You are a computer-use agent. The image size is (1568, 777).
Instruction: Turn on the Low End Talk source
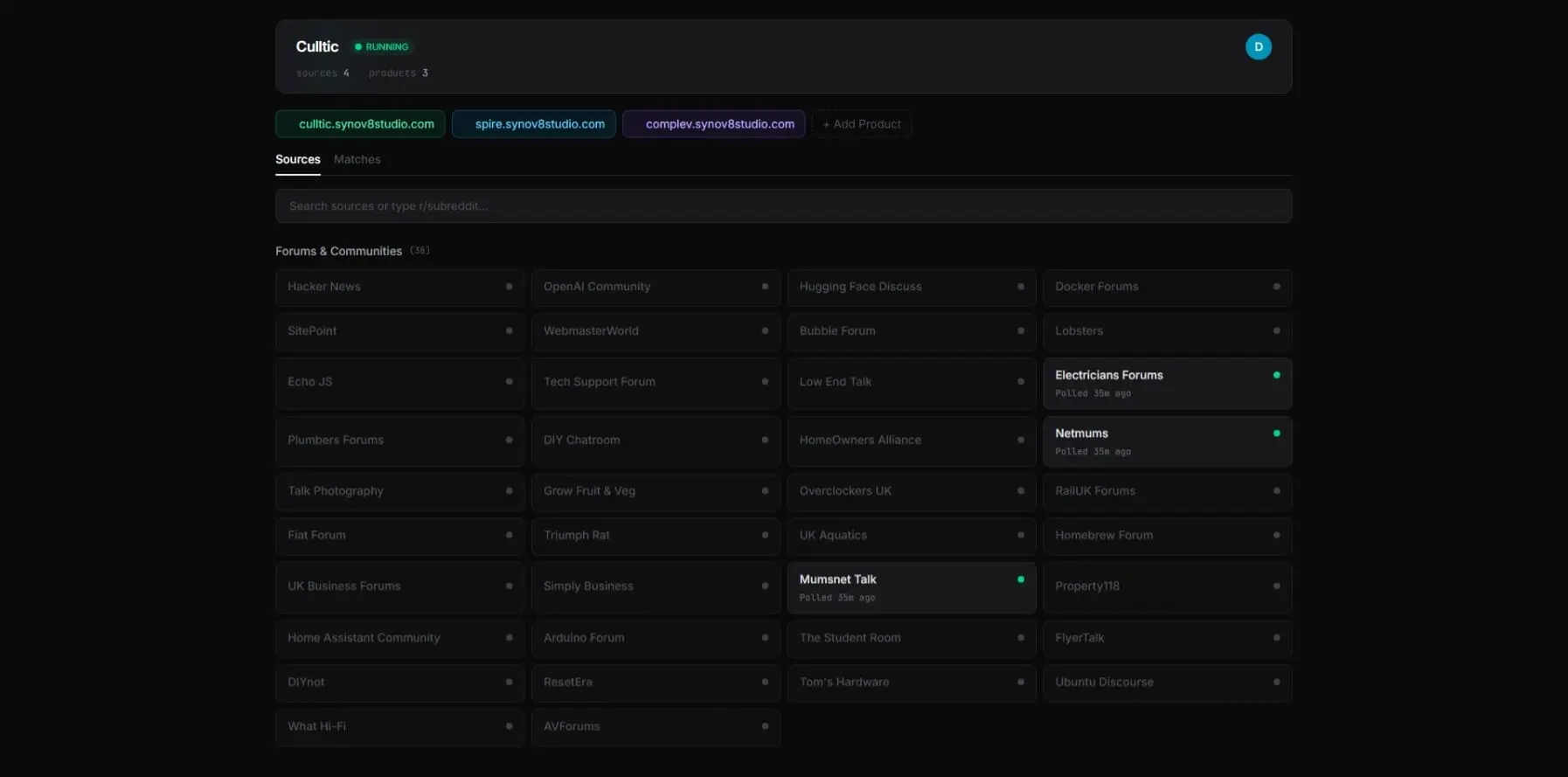pos(912,383)
